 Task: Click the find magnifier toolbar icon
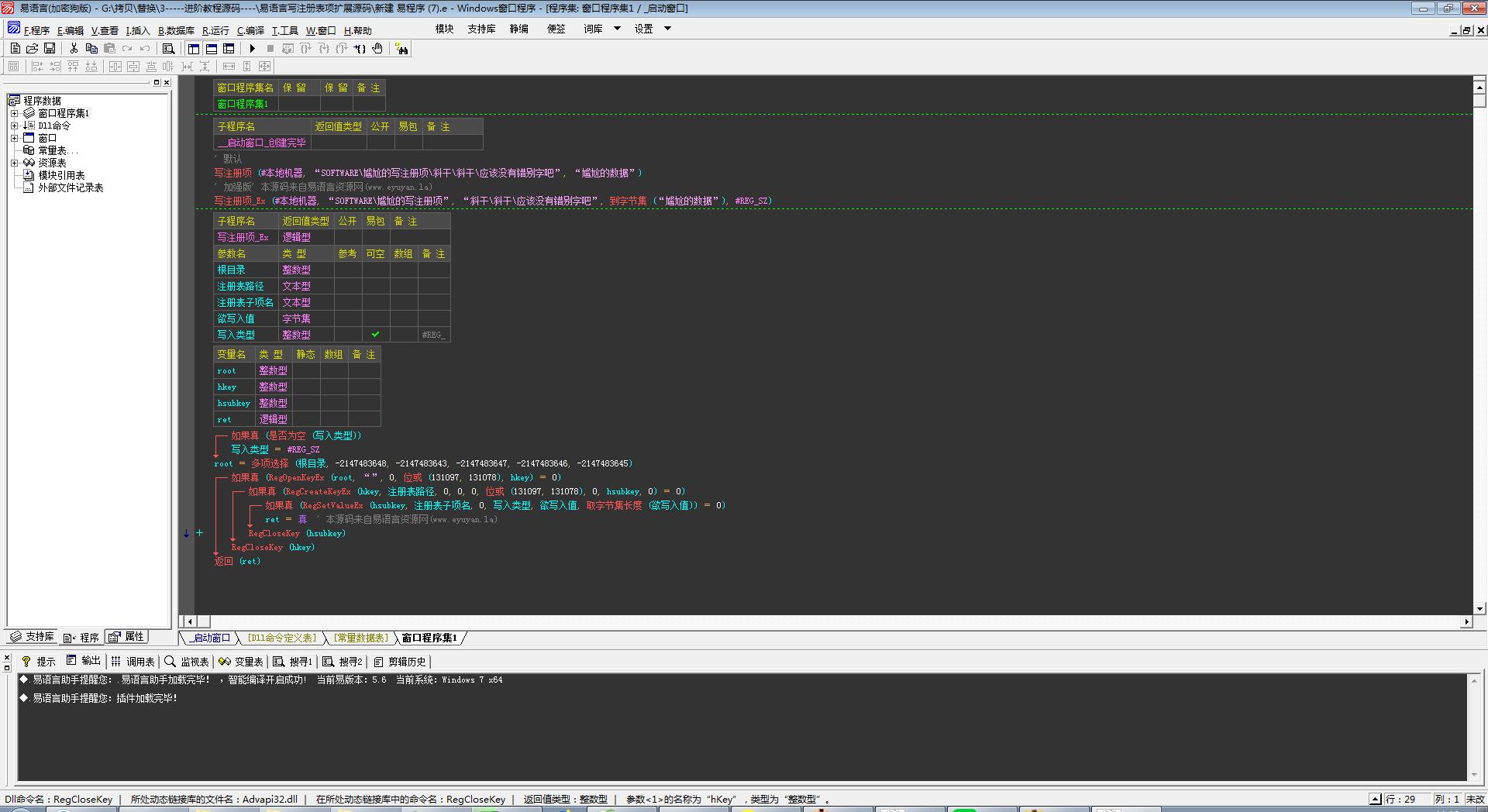point(168,49)
